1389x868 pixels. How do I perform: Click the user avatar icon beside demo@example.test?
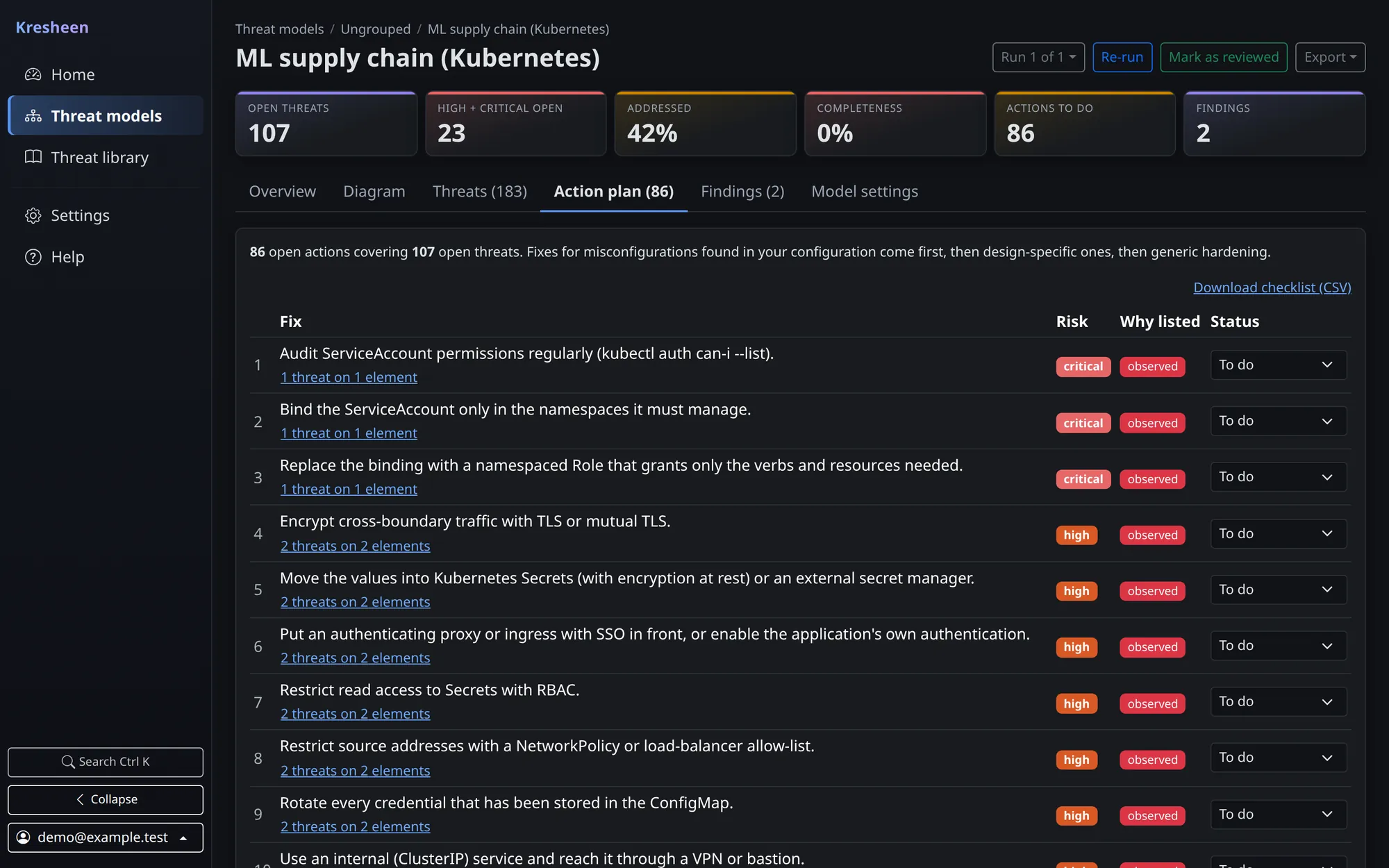coord(24,837)
